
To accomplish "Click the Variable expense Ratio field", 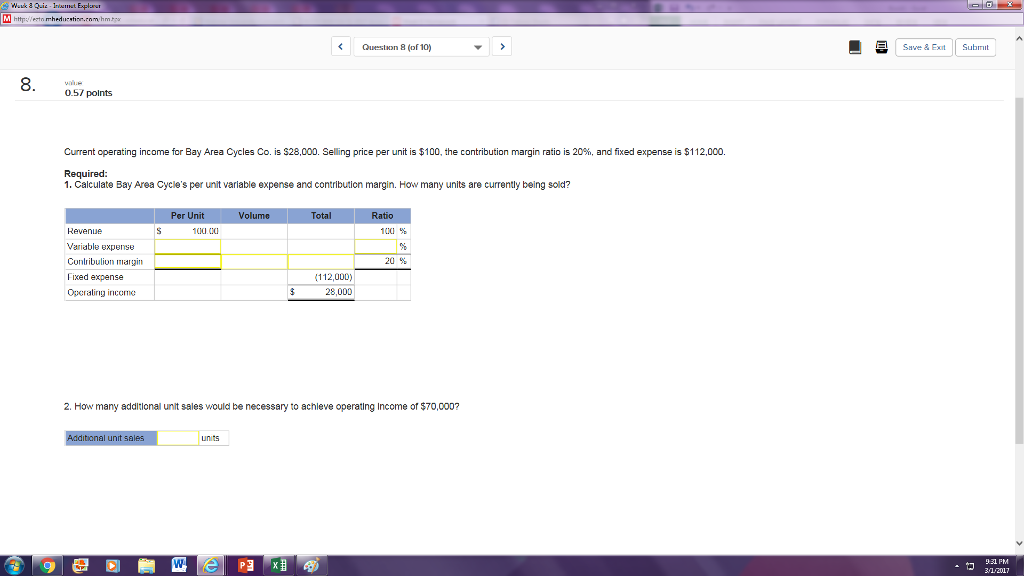I will 376,246.
